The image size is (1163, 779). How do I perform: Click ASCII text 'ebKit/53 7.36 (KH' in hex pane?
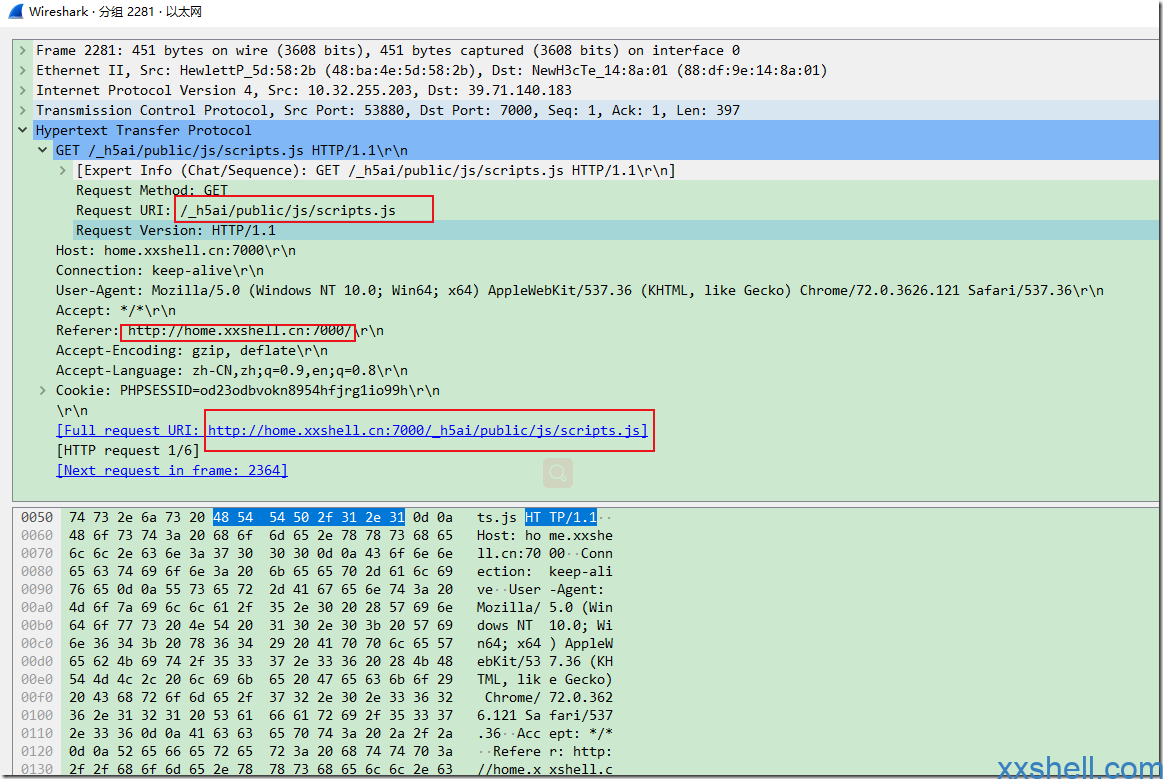point(544,662)
